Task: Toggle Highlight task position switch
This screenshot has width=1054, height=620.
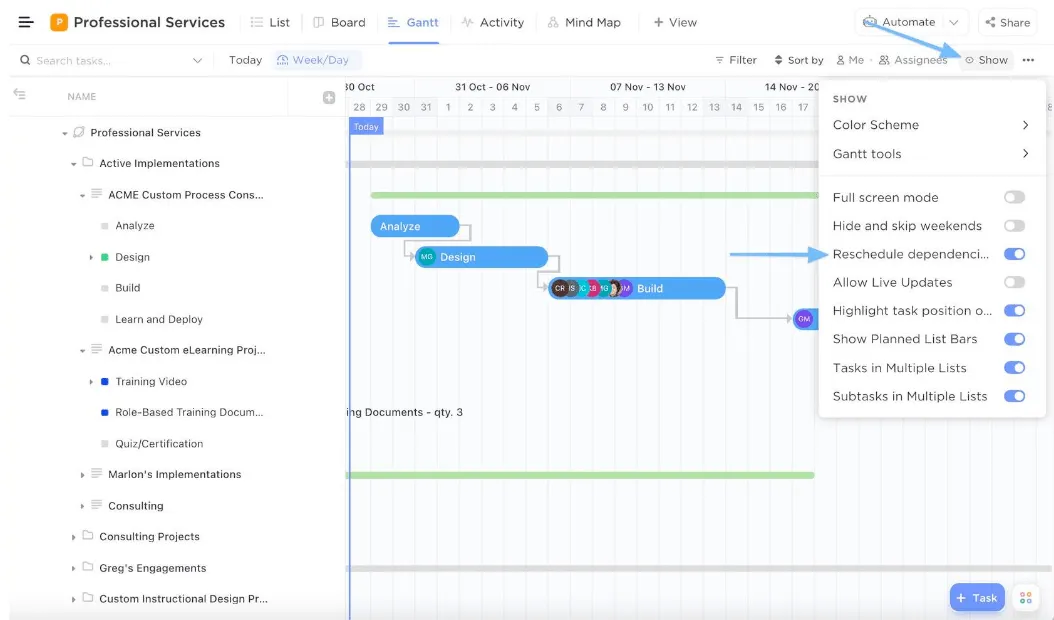Action: (x=1014, y=311)
